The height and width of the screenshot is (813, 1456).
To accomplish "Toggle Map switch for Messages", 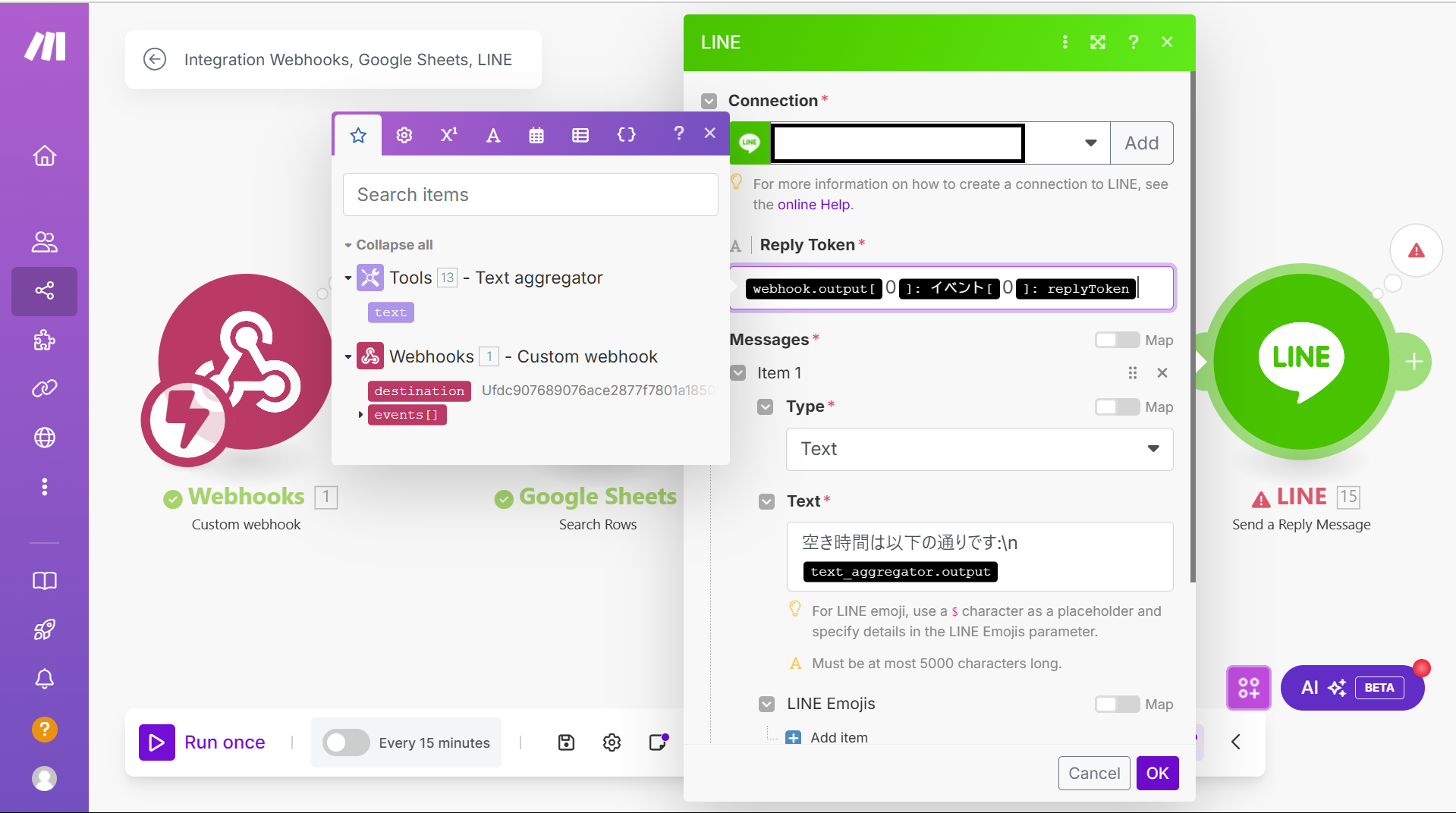I will (1117, 340).
